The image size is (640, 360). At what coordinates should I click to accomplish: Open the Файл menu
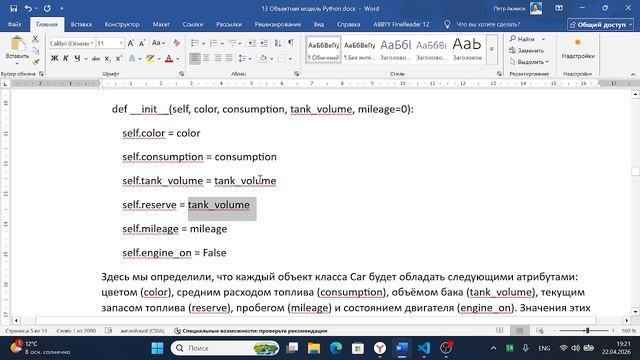coord(14,24)
